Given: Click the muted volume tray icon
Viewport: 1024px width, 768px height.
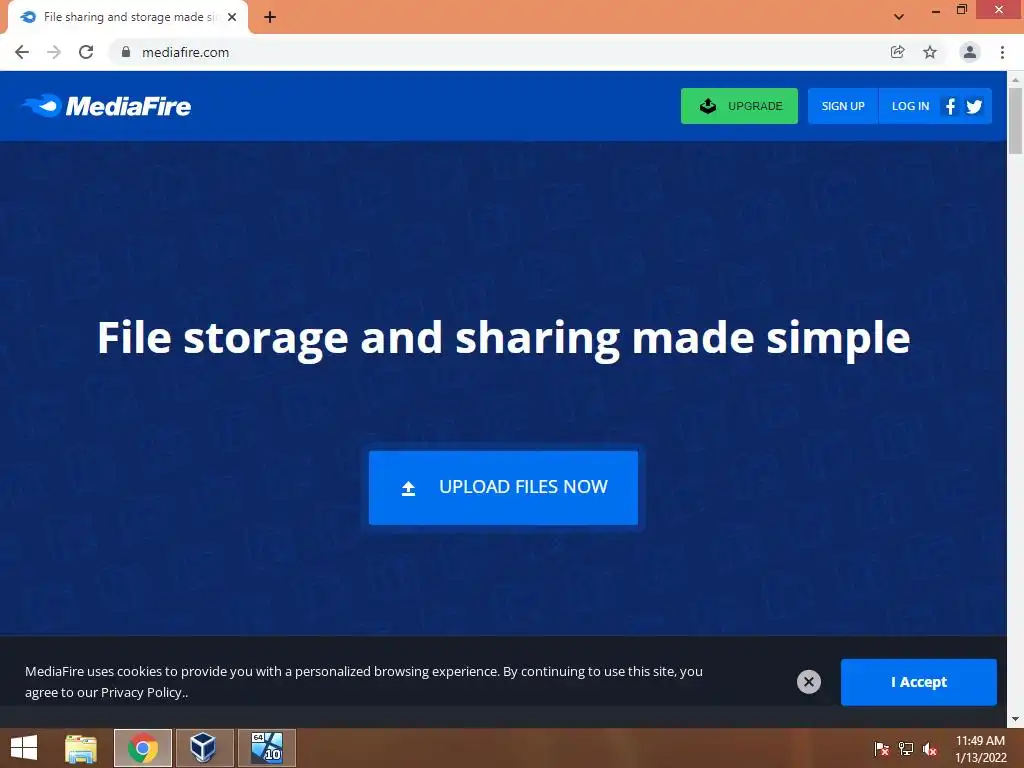Looking at the screenshot, I should point(930,749).
